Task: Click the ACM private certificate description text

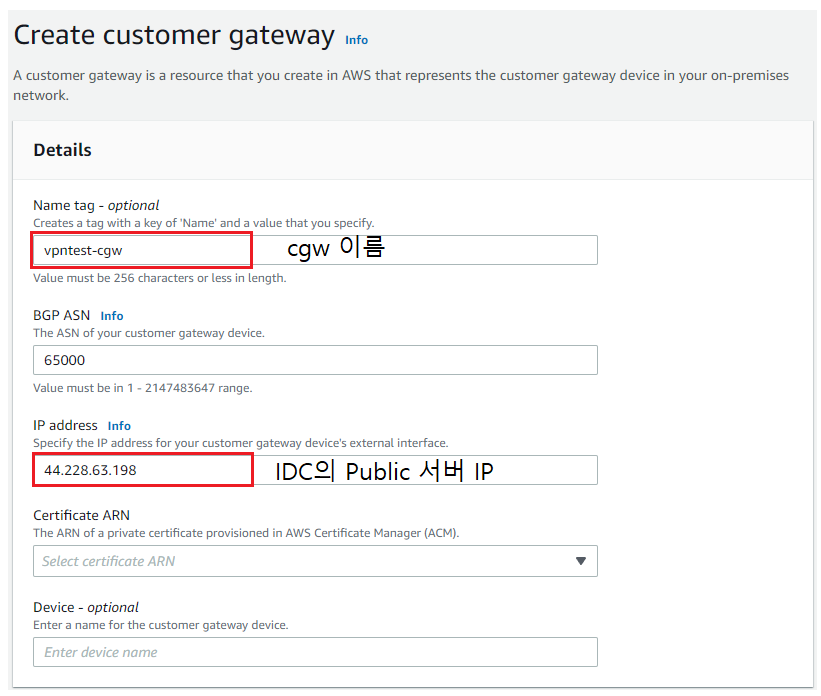Action: coord(246,533)
